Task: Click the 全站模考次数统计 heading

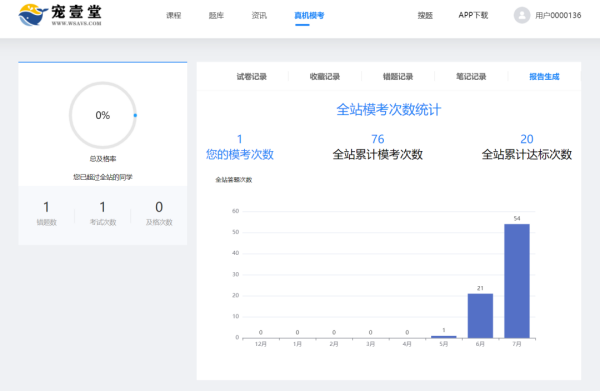Action: tap(389, 110)
